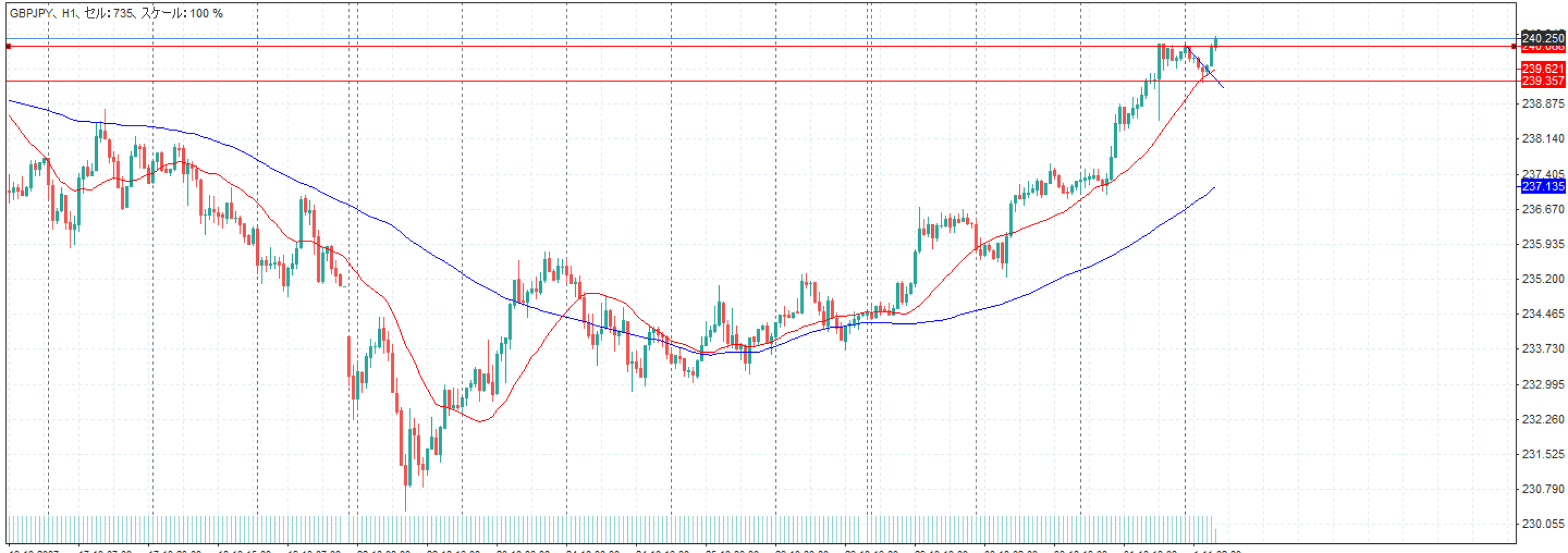Image resolution: width=1568 pixels, height=553 pixels.
Task: Grab the upper red line's right anchor handle
Action: pos(1513,47)
